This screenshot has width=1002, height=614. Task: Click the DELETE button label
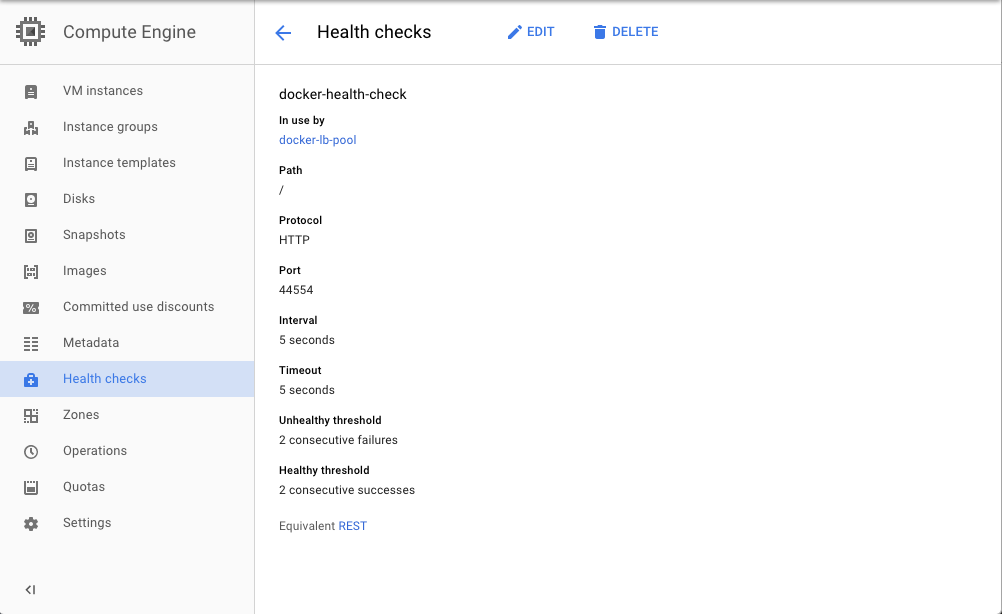[635, 32]
